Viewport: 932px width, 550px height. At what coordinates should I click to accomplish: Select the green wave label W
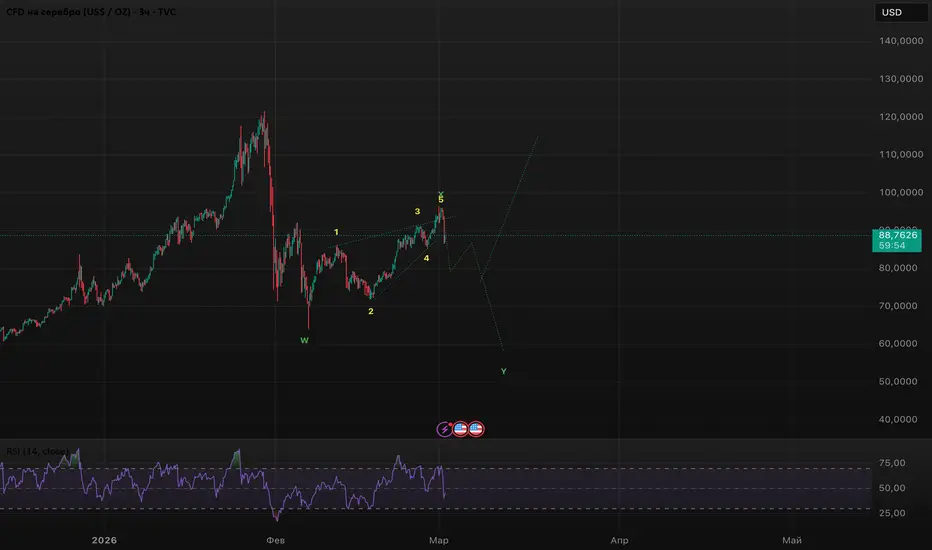(x=304, y=341)
